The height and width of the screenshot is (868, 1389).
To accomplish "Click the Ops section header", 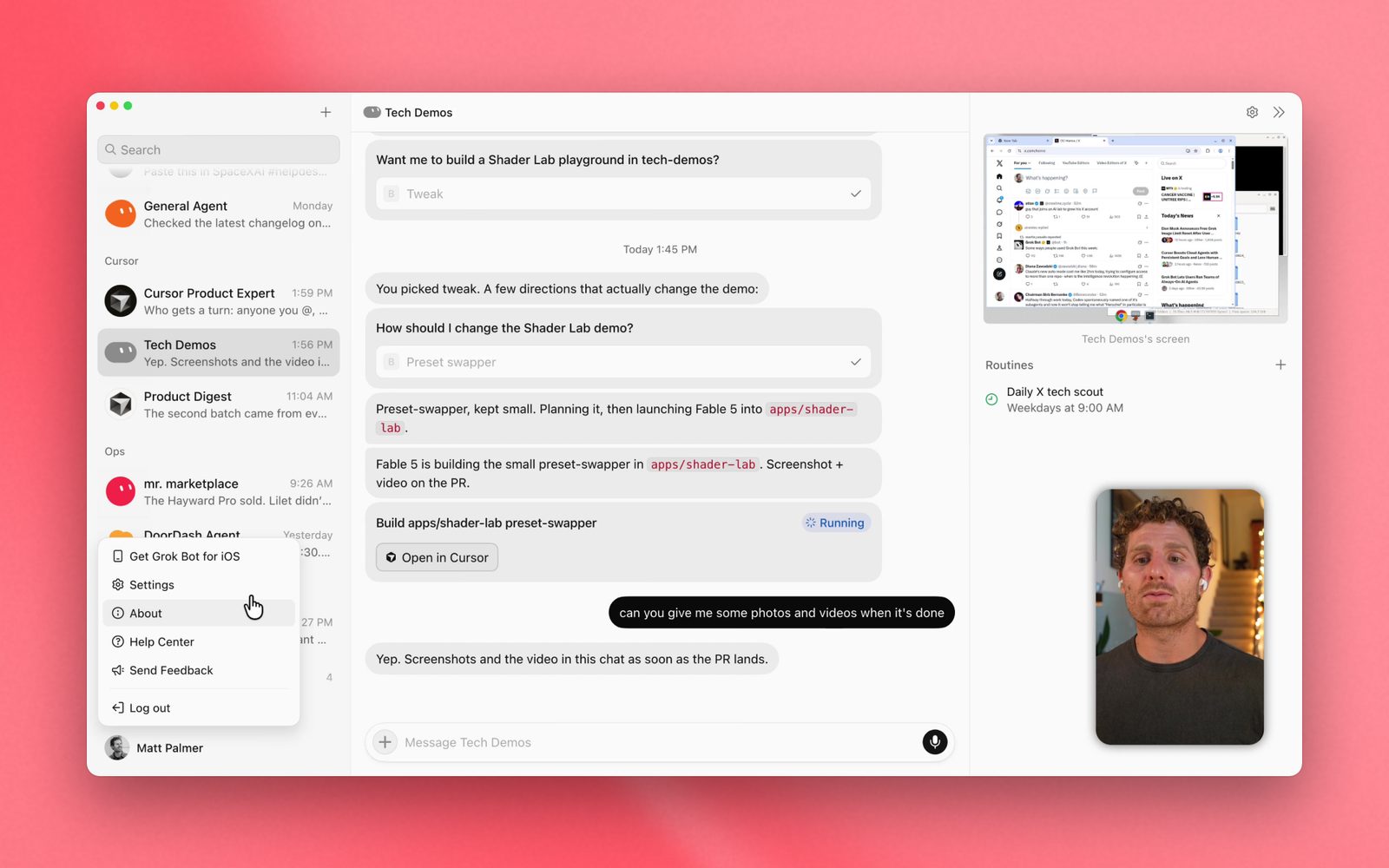I will [x=115, y=451].
